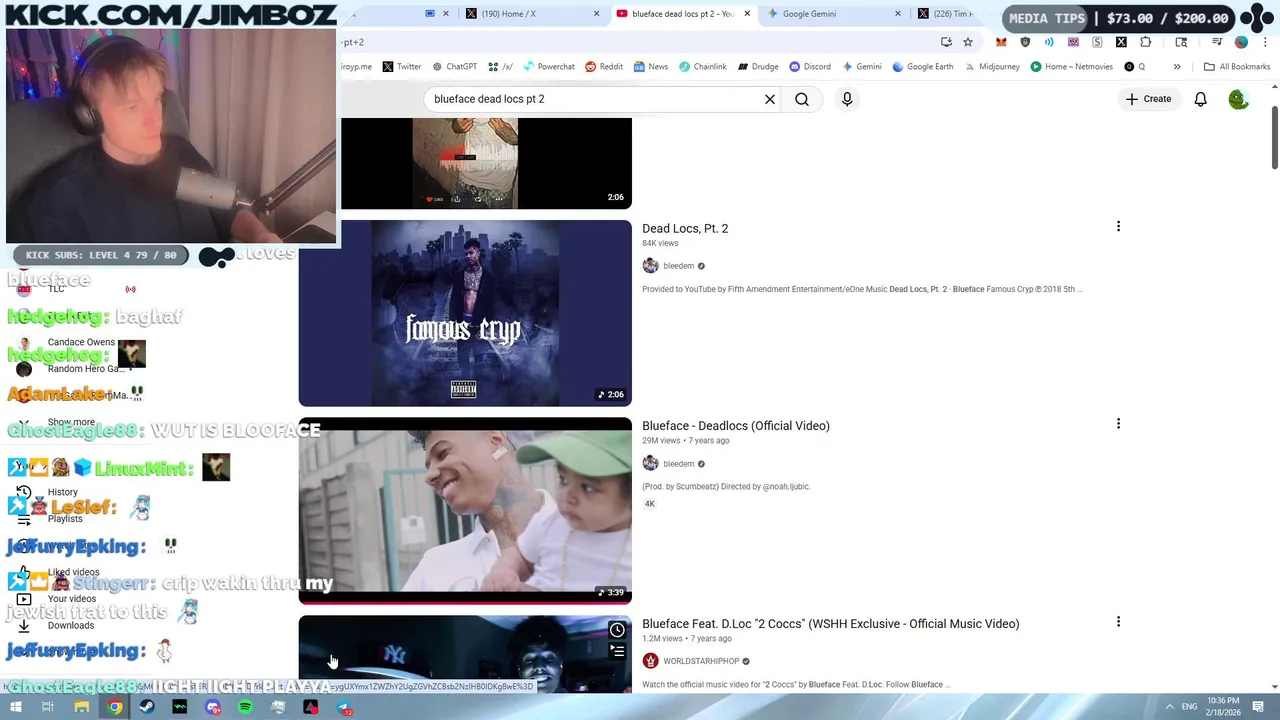Play the Famous Cryp thumbnail video

point(465,313)
